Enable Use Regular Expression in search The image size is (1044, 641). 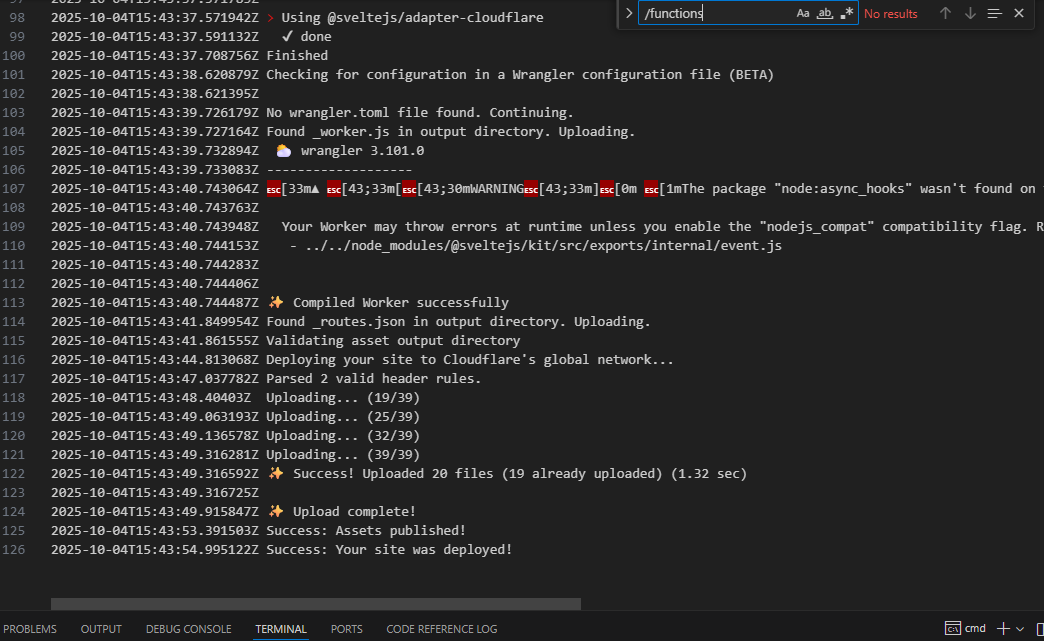coord(847,13)
